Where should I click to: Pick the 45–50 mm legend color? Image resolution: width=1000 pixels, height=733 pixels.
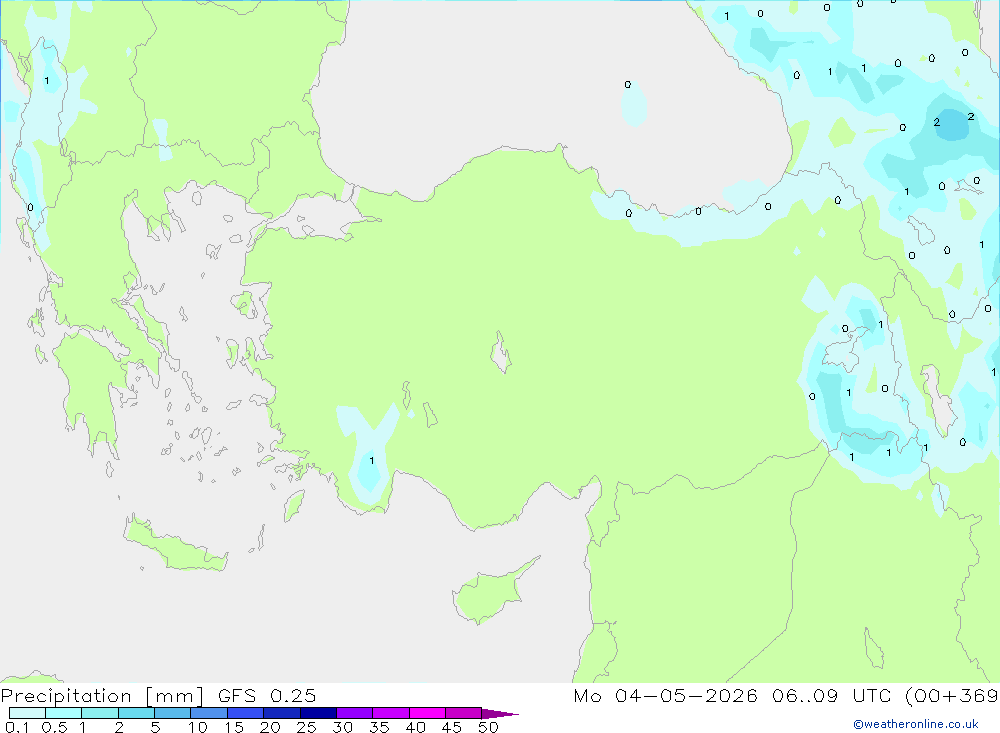click(464, 713)
